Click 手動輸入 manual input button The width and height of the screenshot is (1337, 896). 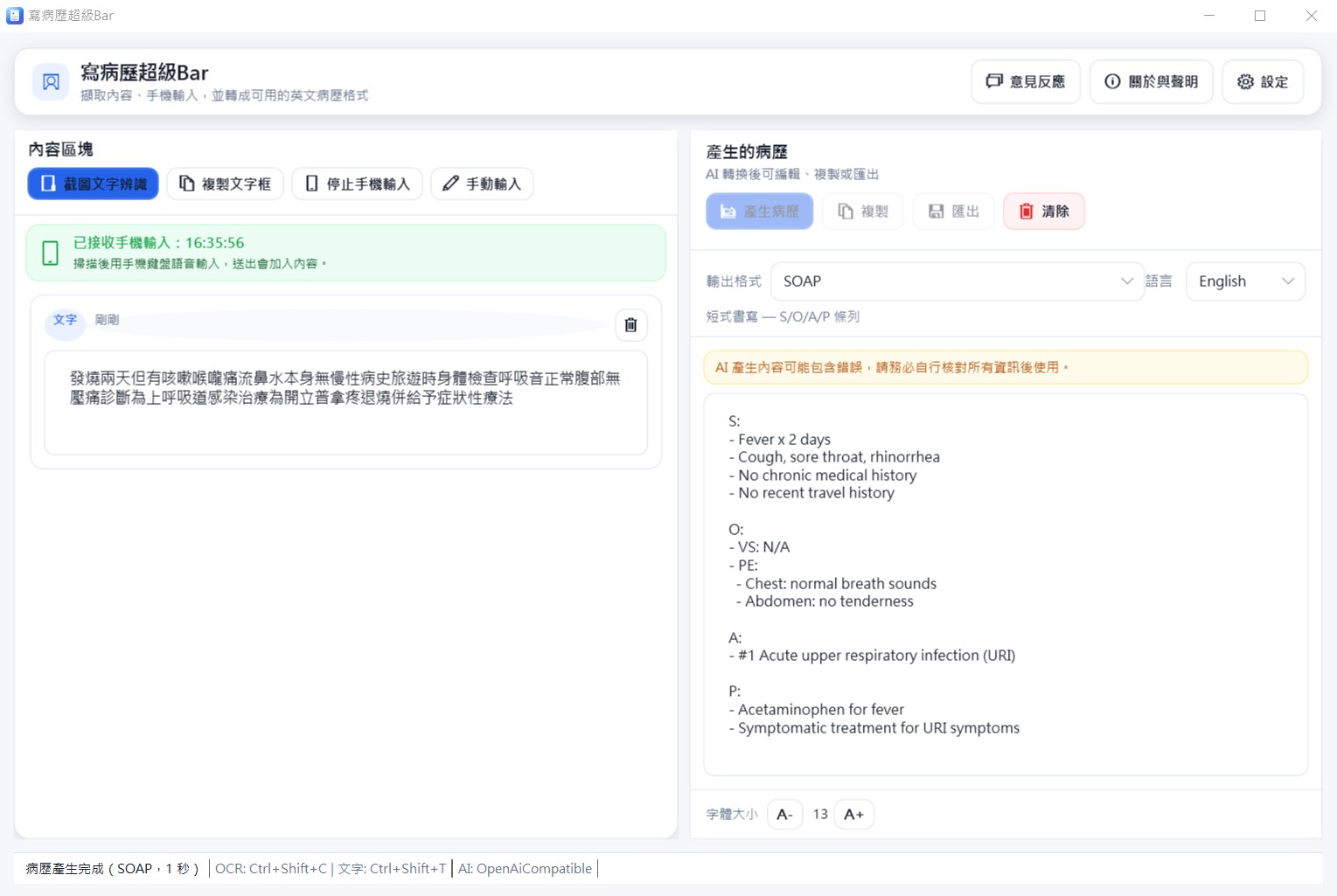(482, 184)
